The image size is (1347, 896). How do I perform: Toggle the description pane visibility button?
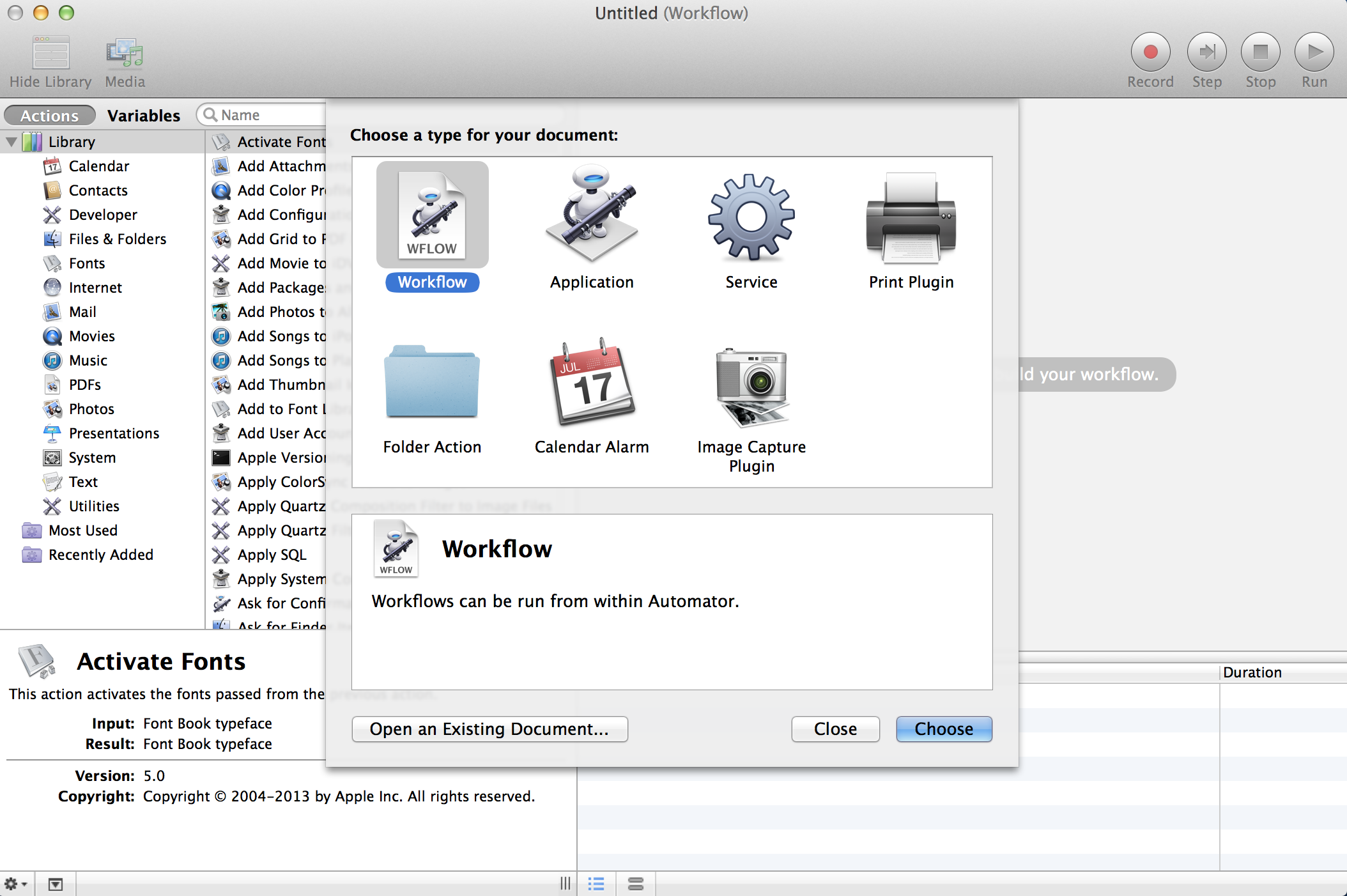(x=56, y=884)
